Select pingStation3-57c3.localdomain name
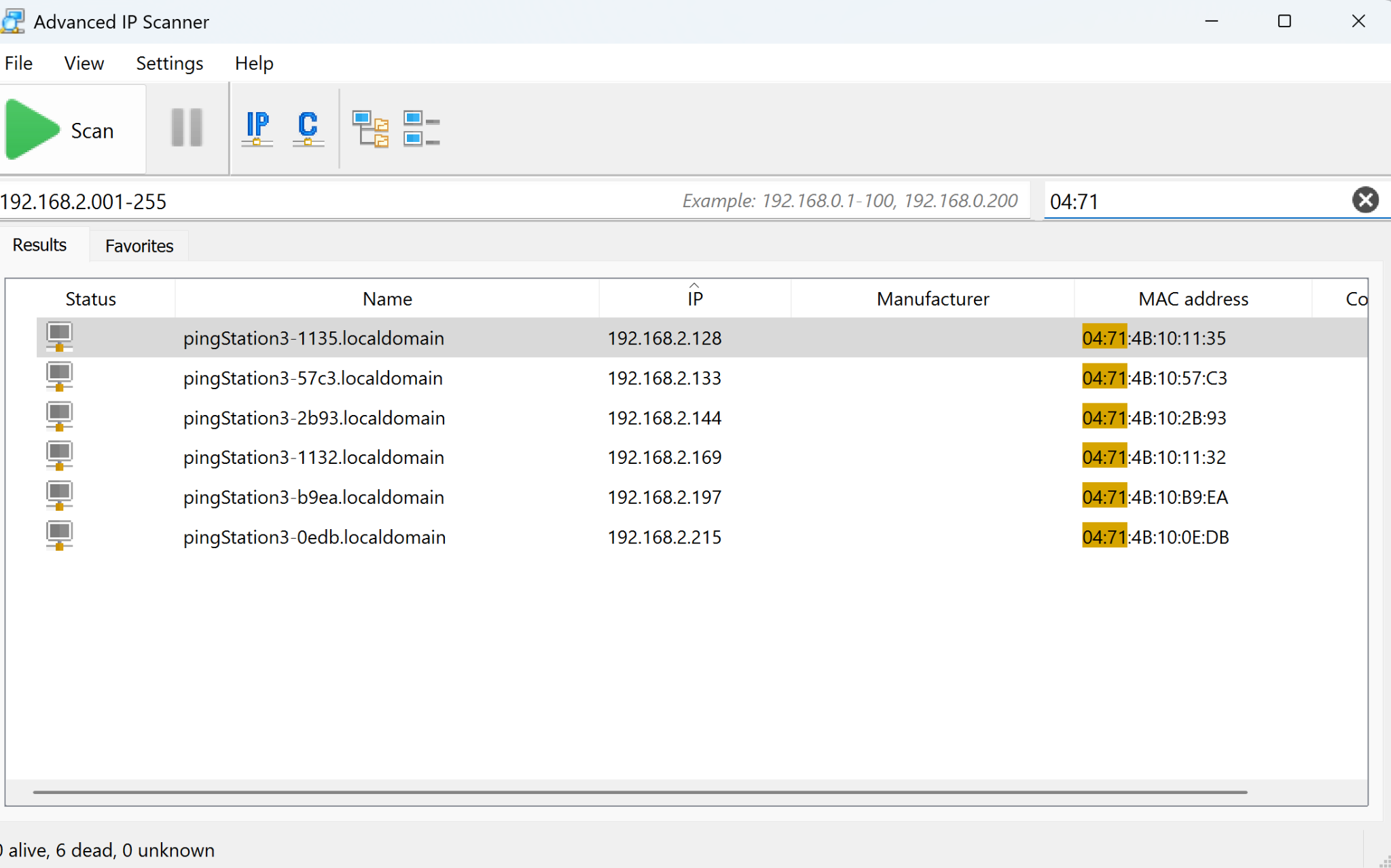This screenshot has width=1391, height=868. pos(313,378)
